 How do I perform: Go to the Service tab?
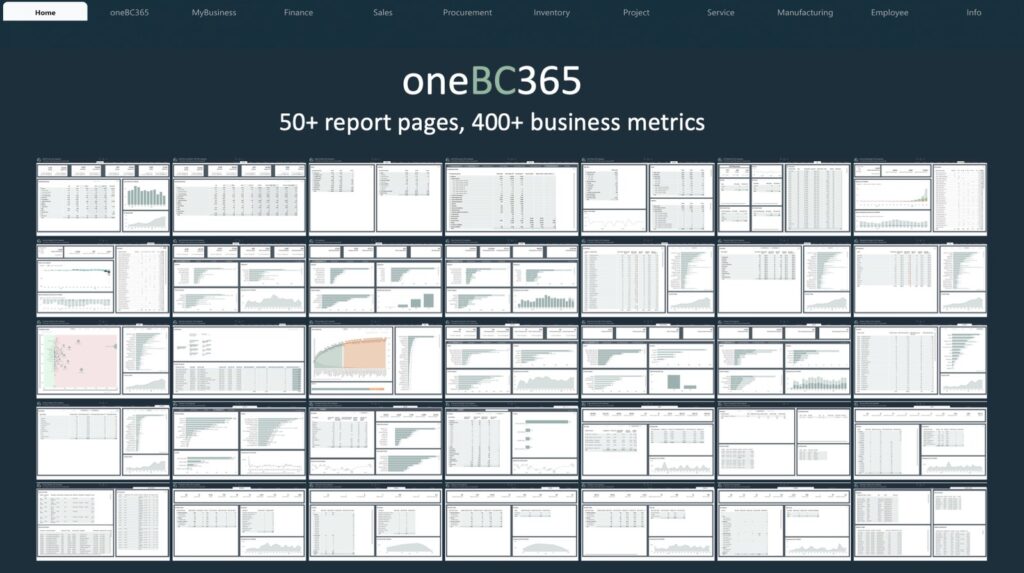pos(720,12)
